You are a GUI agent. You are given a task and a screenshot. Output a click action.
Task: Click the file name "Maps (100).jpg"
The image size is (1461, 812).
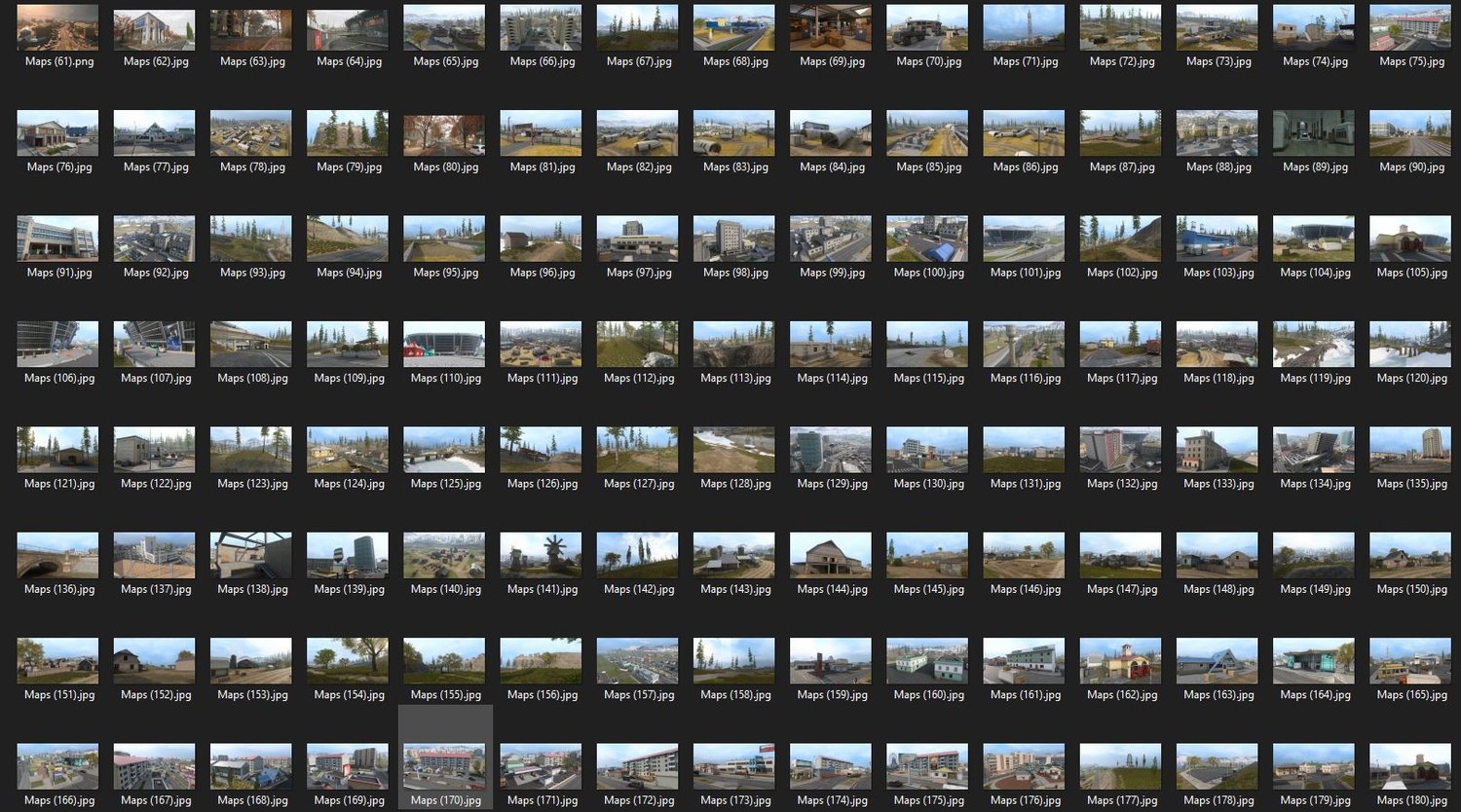point(929,273)
